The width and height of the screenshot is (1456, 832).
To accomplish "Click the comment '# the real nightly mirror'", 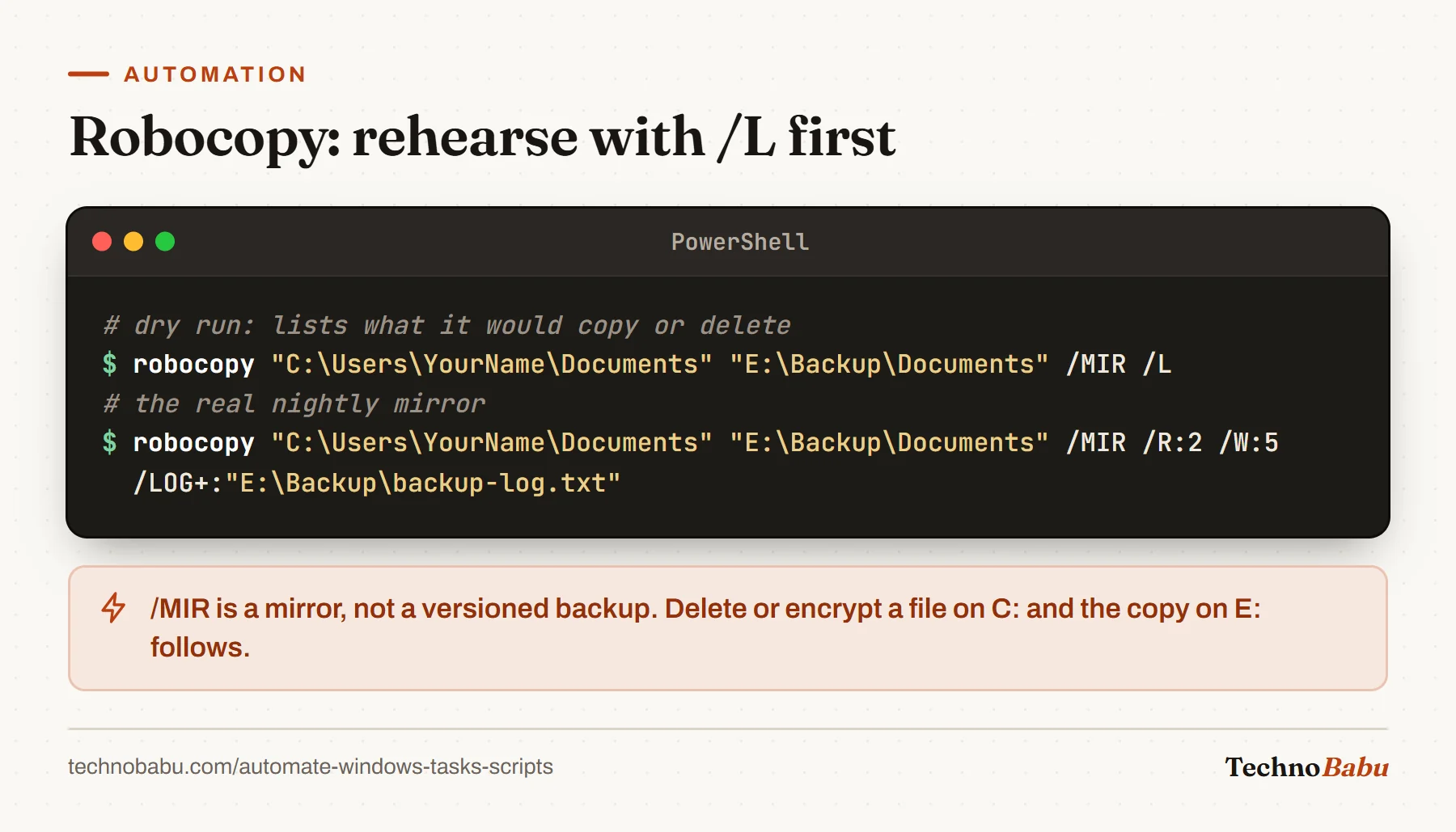I will click(294, 403).
